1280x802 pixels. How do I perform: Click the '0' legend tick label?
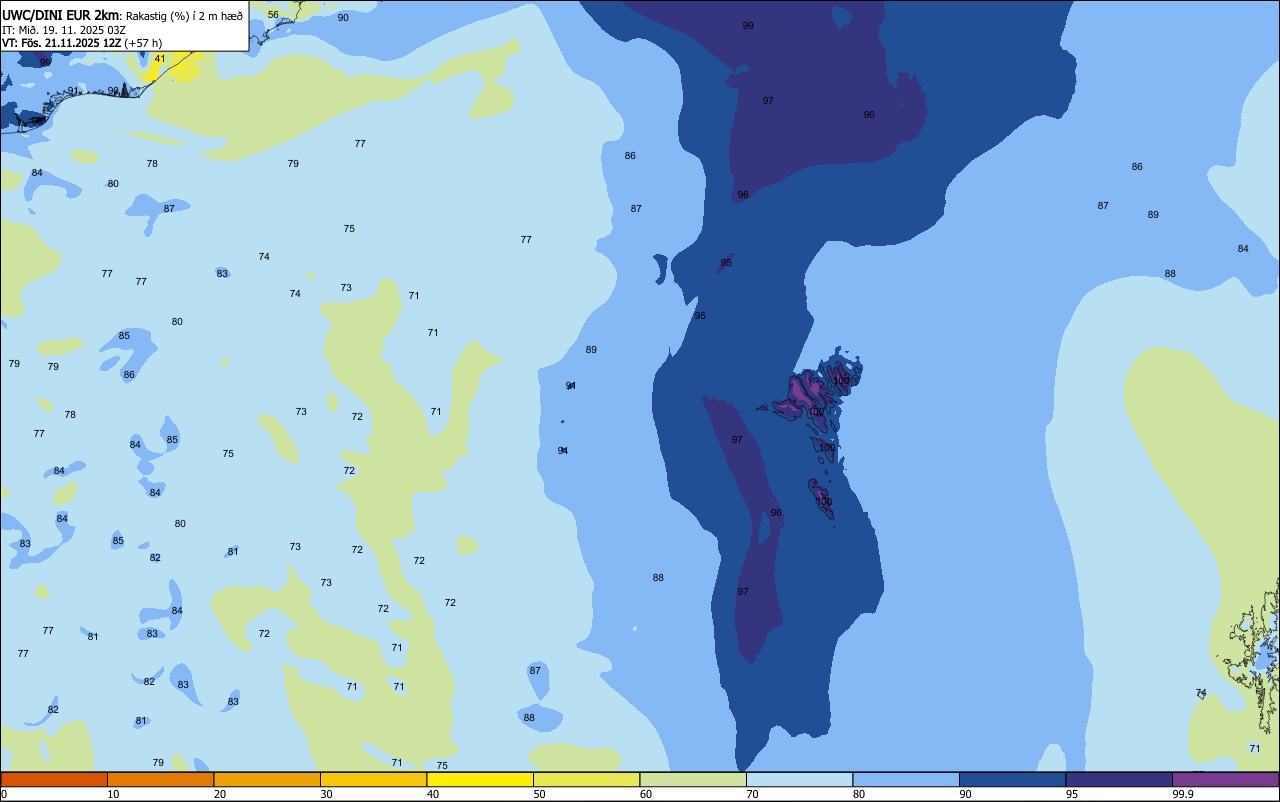4,794
